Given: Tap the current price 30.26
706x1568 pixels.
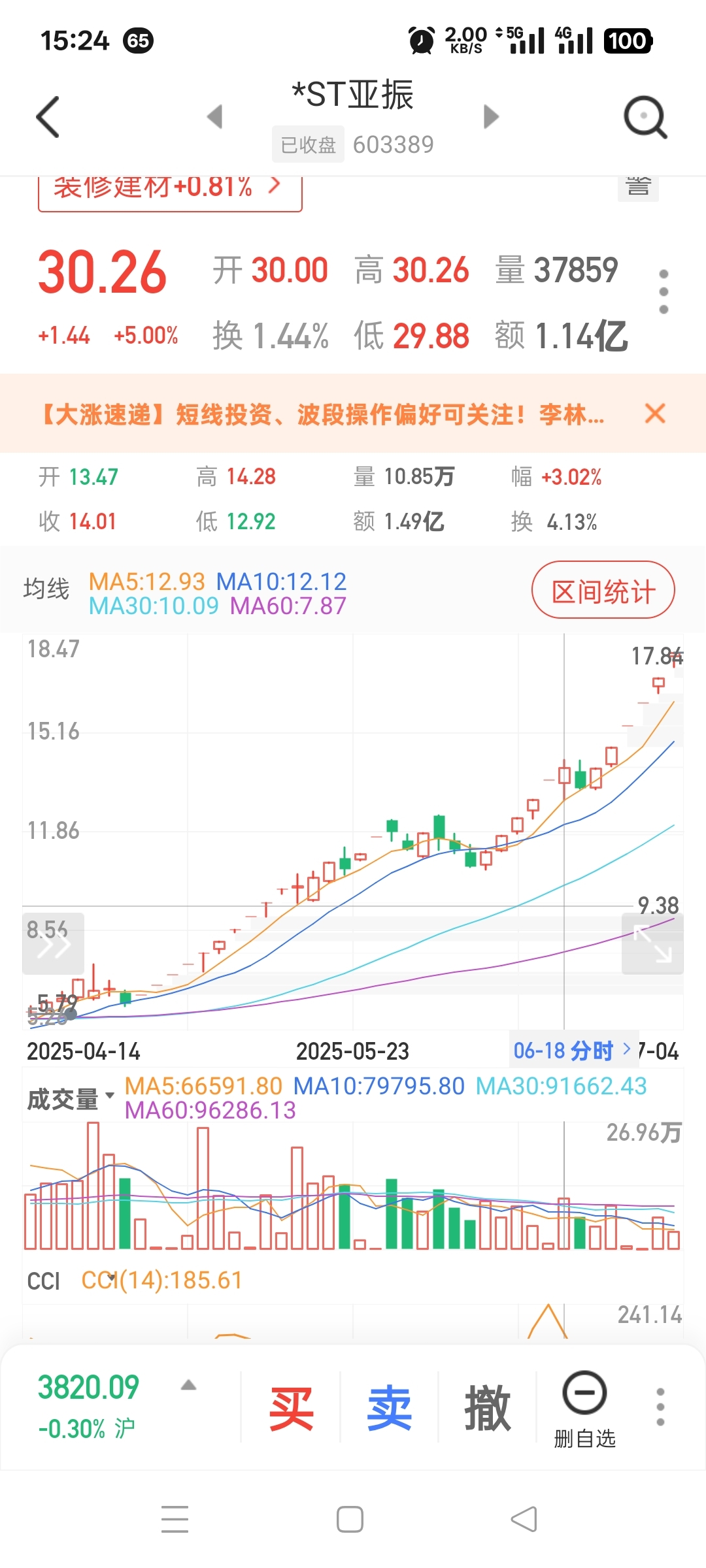Looking at the screenshot, I should pyautogui.click(x=102, y=272).
